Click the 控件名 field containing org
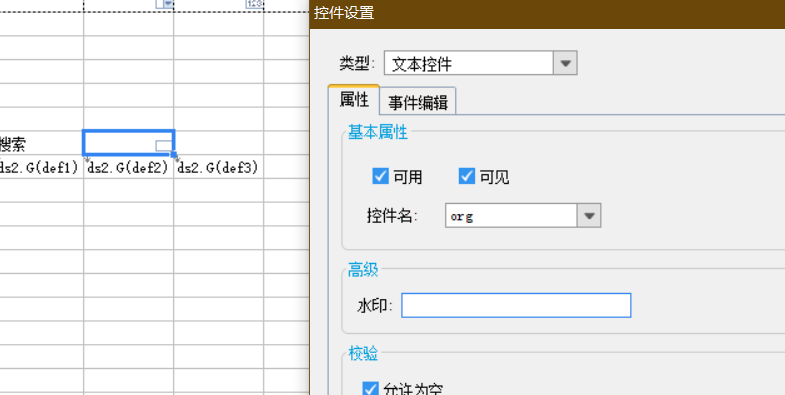This screenshot has width=785, height=395. click(511, 216)
